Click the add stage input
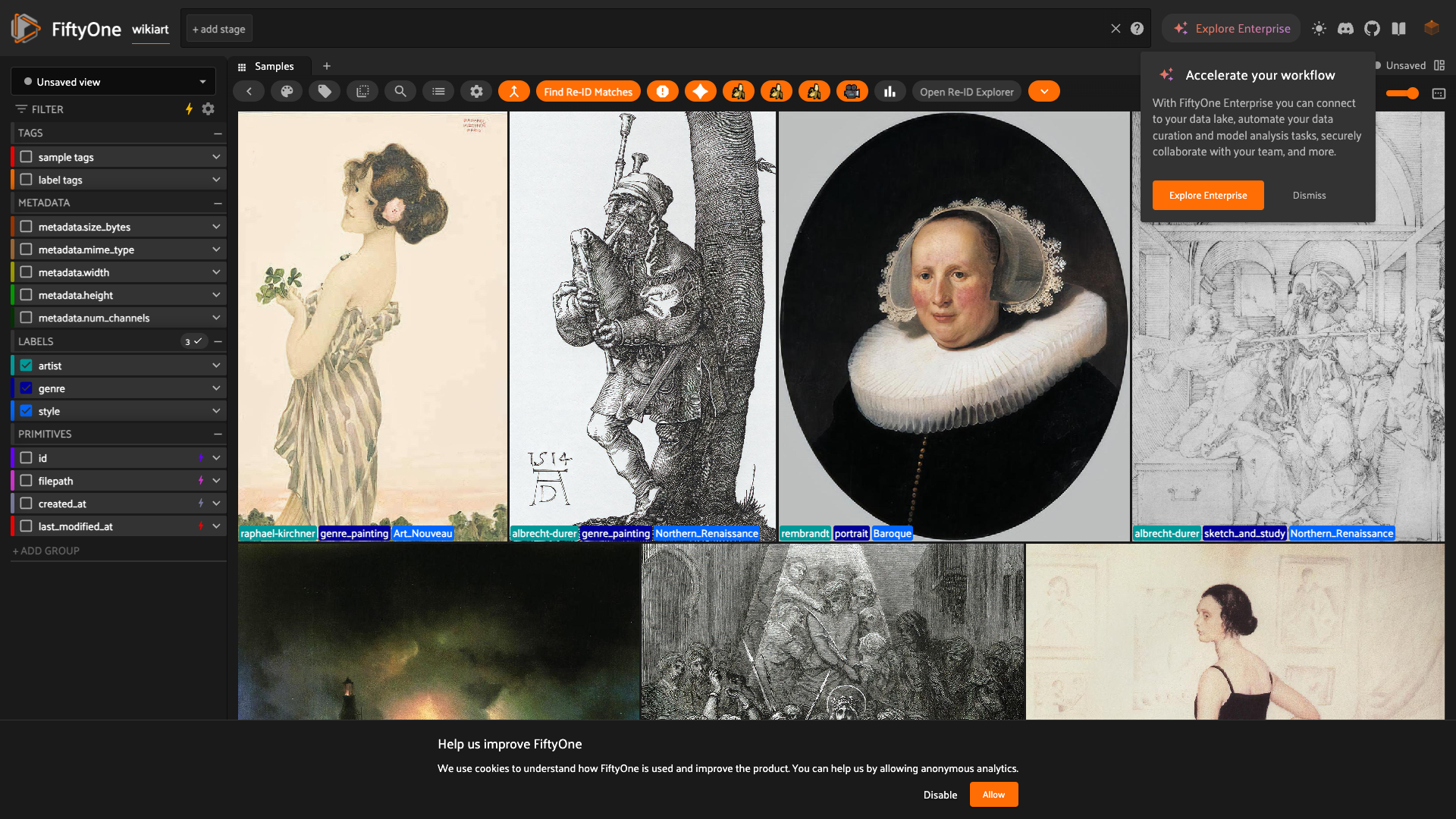 point(219,29)
